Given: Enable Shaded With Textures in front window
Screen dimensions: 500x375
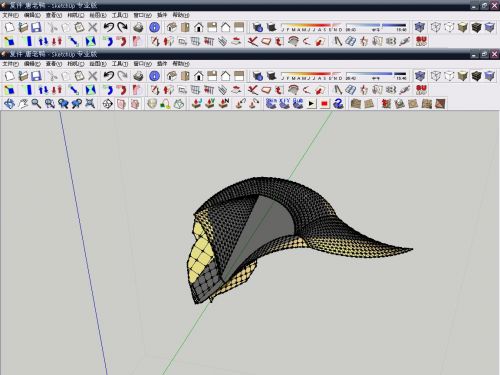Looking at the screenshot, I should tap(476, 76).
